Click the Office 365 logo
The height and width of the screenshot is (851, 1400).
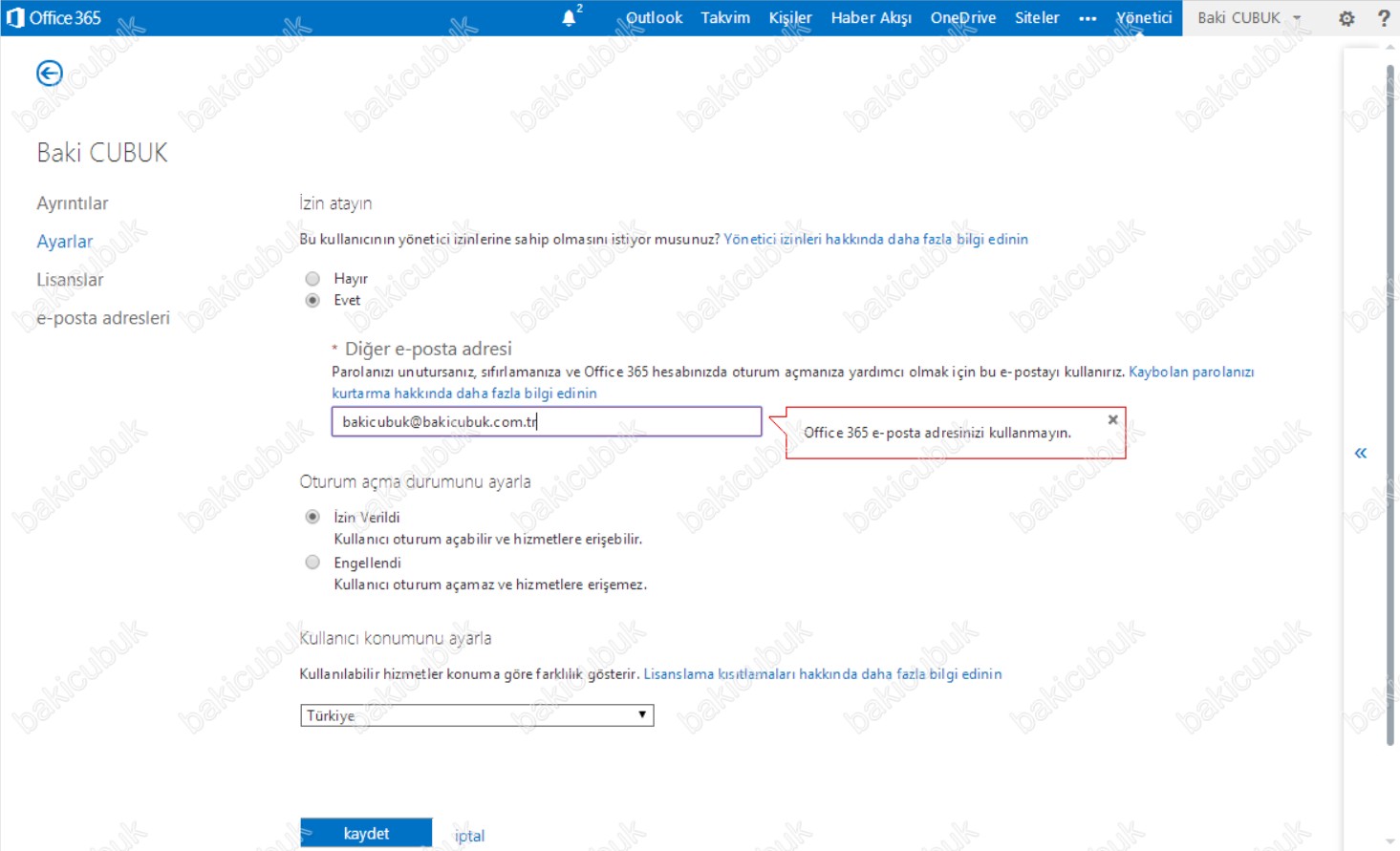point(54,18)
